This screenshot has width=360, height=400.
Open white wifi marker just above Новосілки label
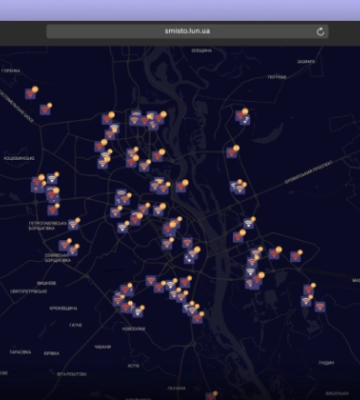point(137,312)
